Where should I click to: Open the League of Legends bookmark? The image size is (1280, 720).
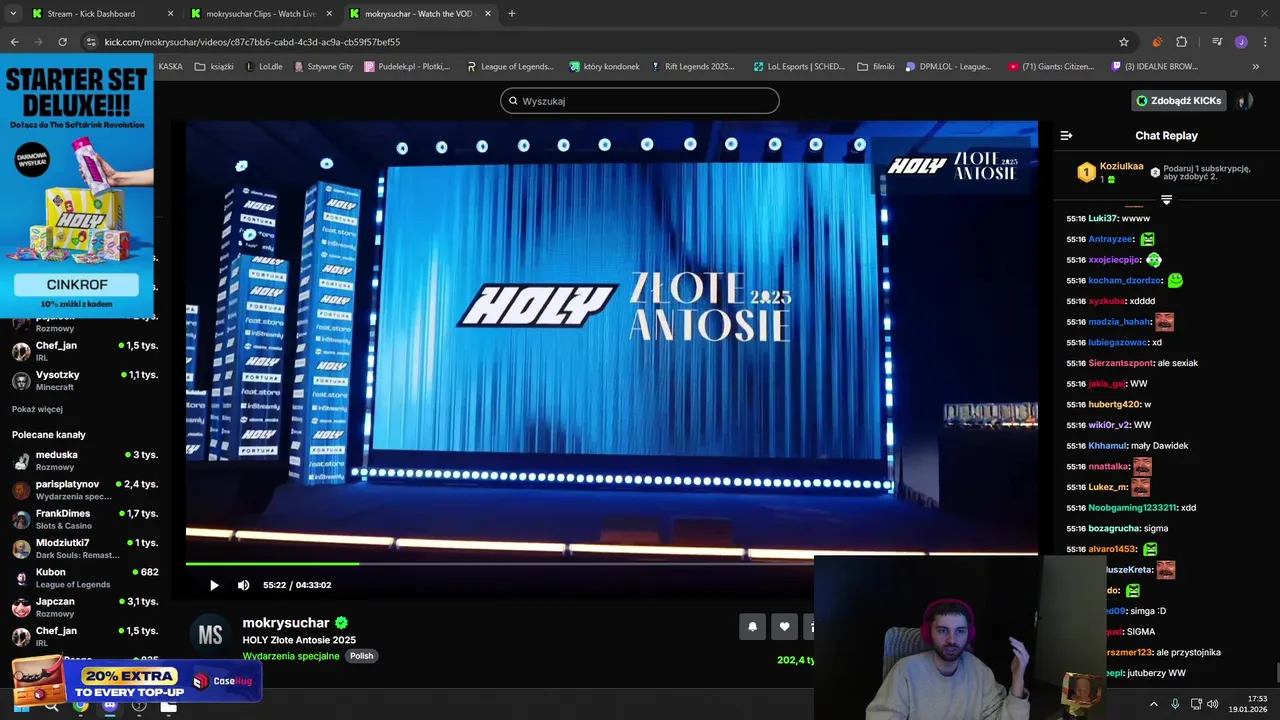510,67
